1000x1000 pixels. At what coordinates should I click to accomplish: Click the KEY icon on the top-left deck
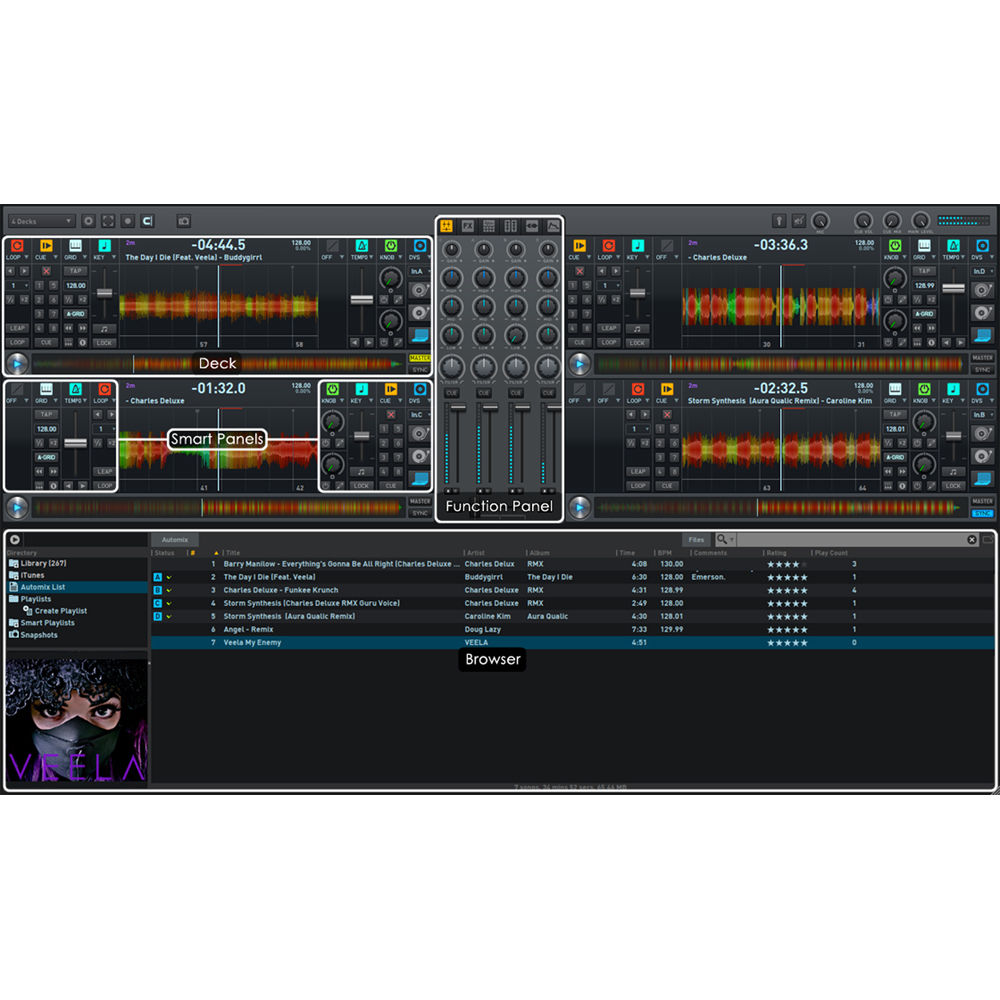104,245
